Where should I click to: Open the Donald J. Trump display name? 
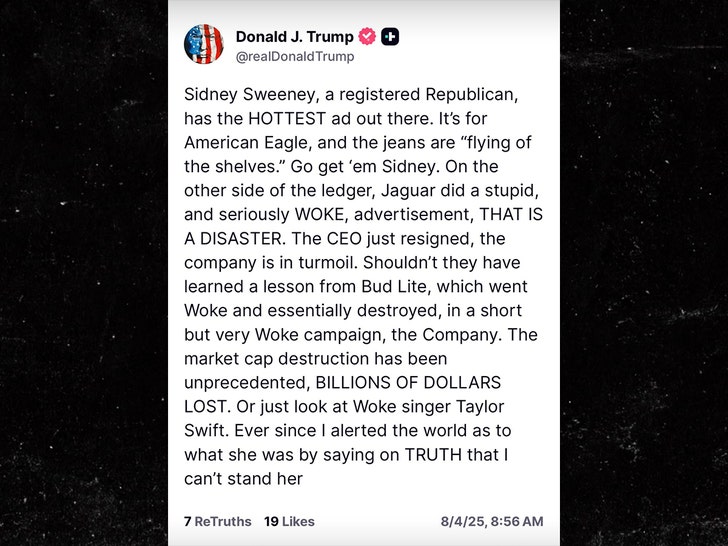click(294, 37)
